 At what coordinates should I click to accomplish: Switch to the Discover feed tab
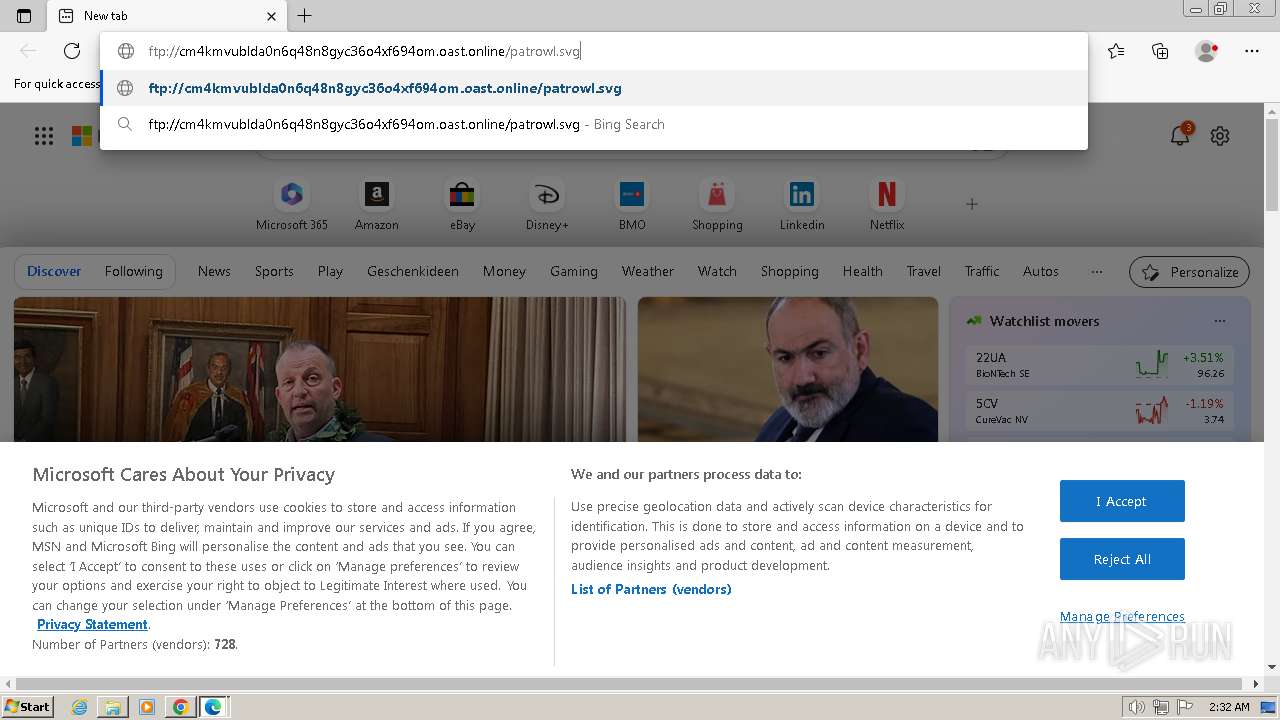click(55, 271)
